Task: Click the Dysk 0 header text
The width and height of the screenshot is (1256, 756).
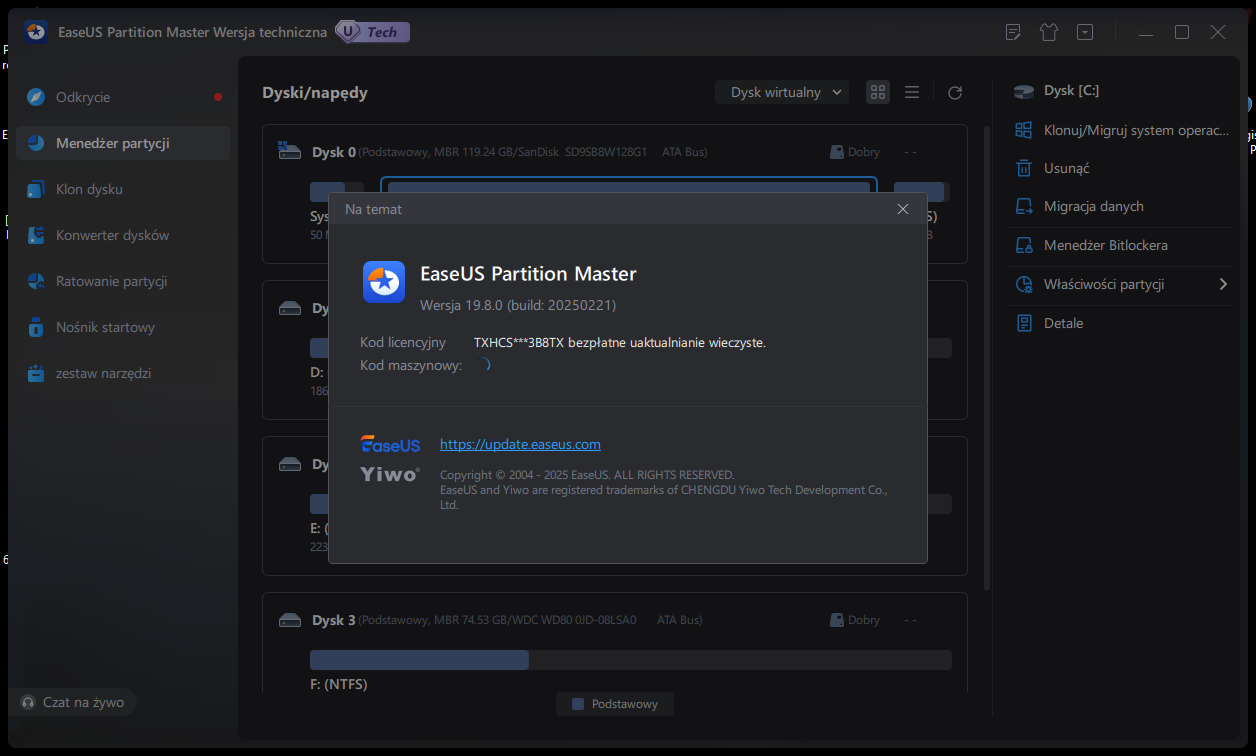Action: (x=334, y=152)
